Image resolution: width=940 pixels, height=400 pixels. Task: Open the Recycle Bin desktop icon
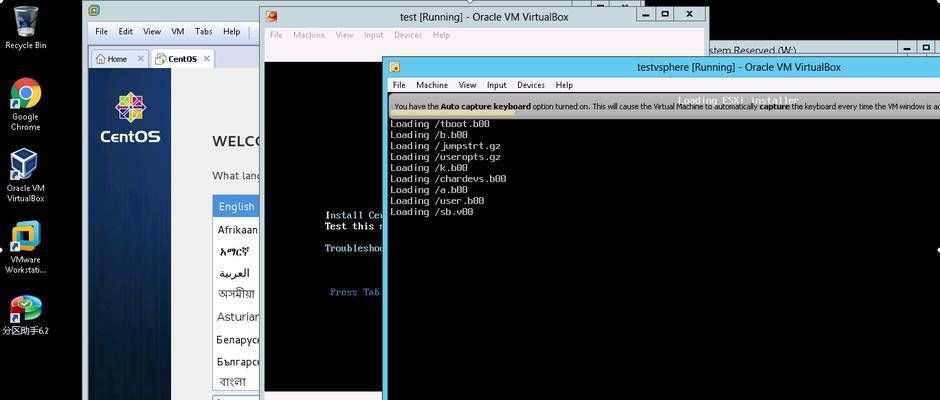(25, 27)
